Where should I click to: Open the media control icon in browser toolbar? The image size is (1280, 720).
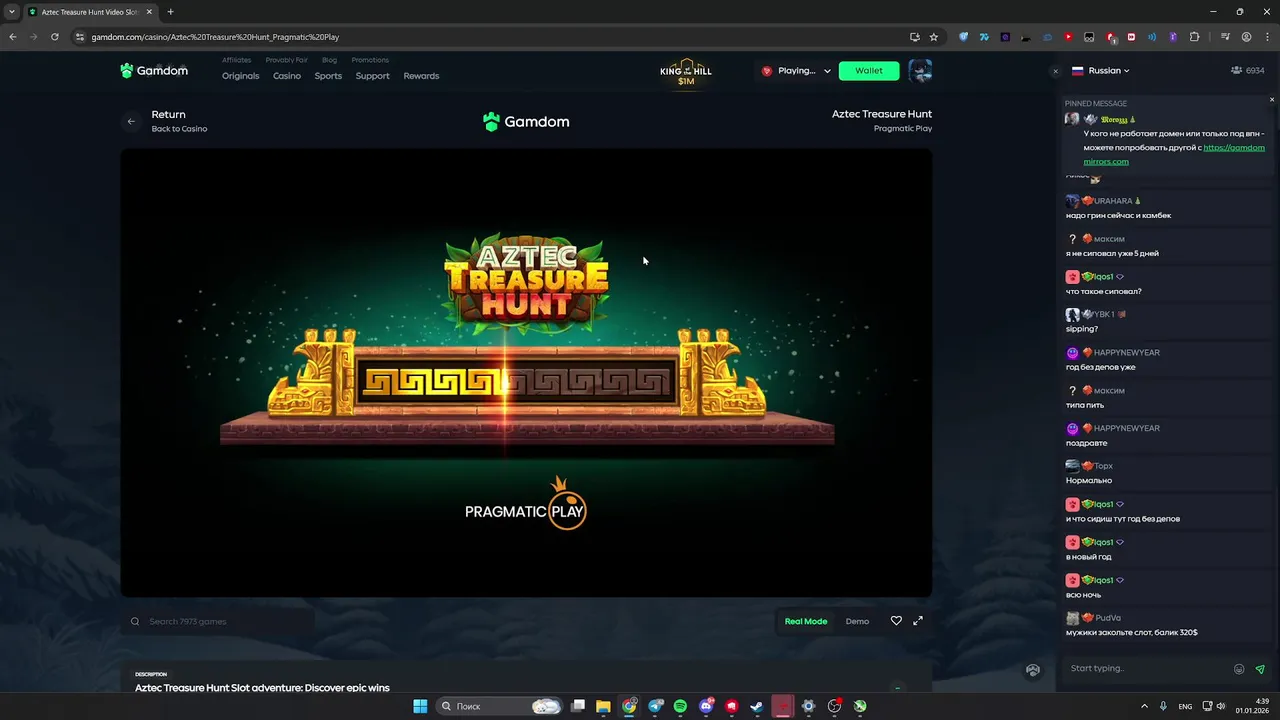[x=1226, y=37]
